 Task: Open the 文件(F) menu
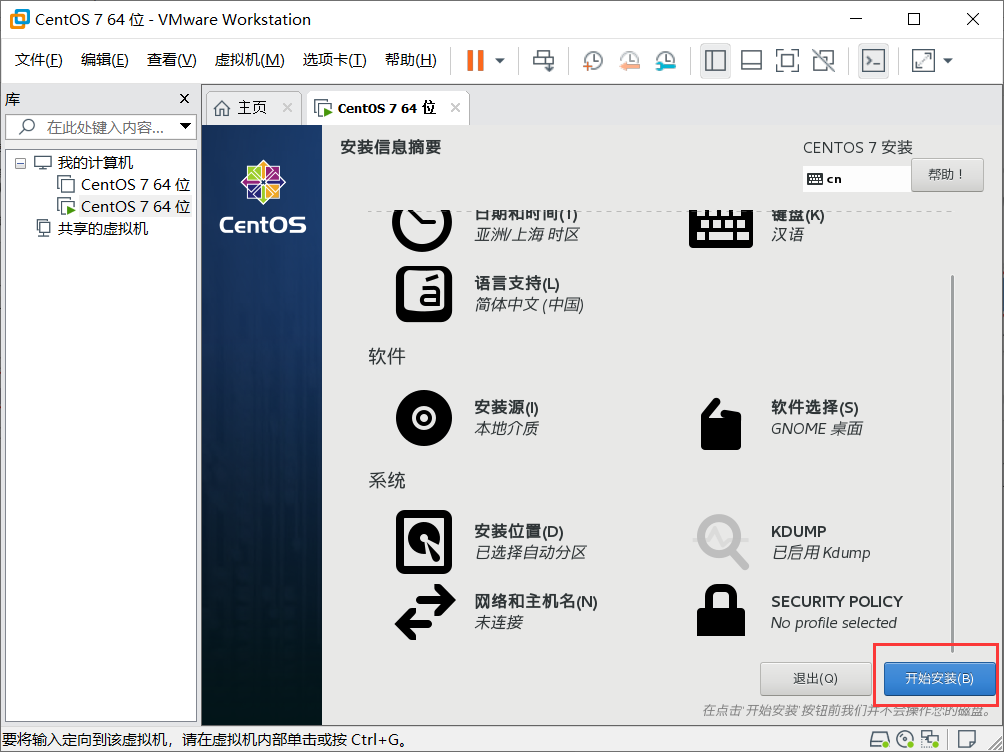[38, 60]
